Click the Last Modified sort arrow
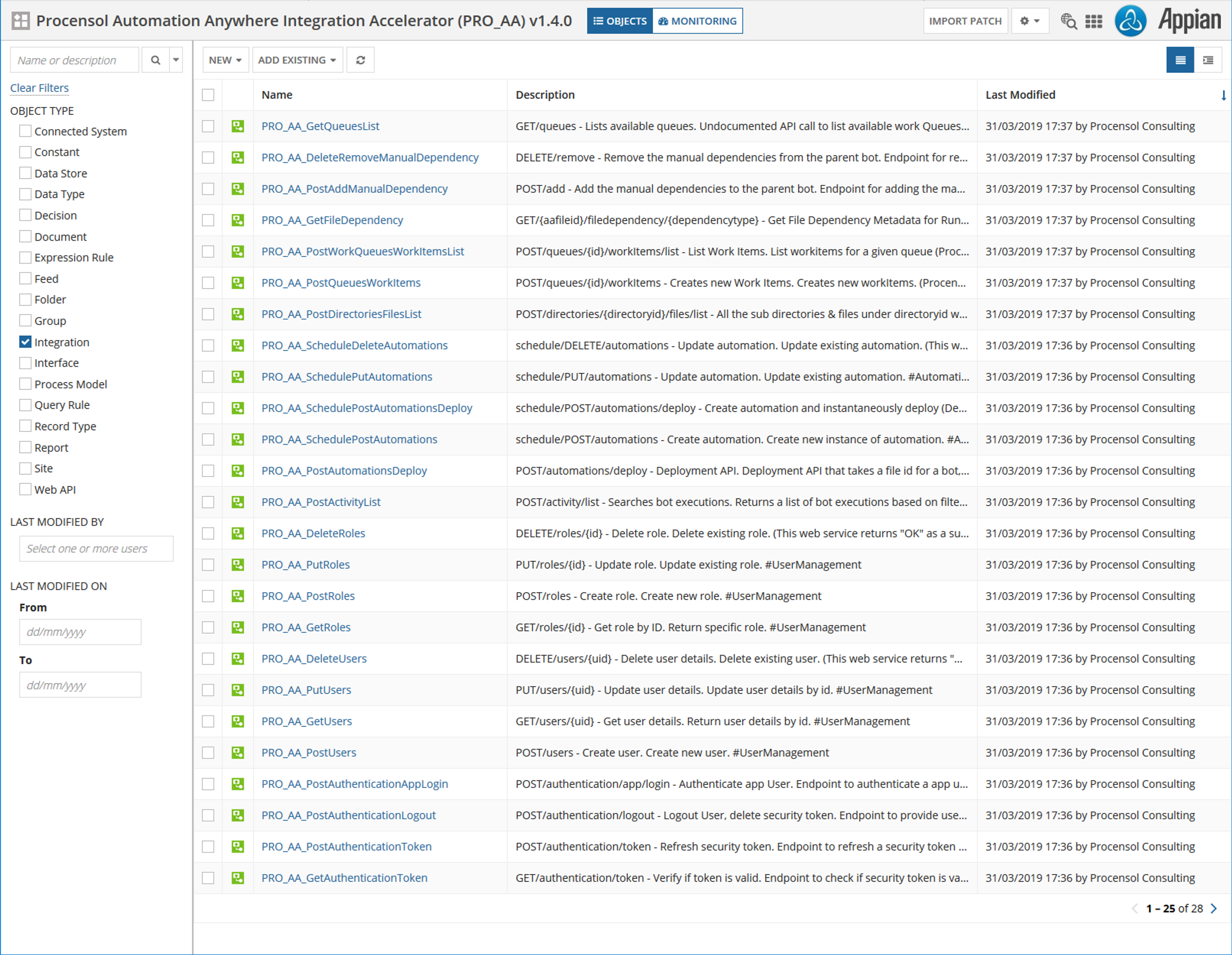The width and height of the screenshot is (1232, 955). [1223, 95]
